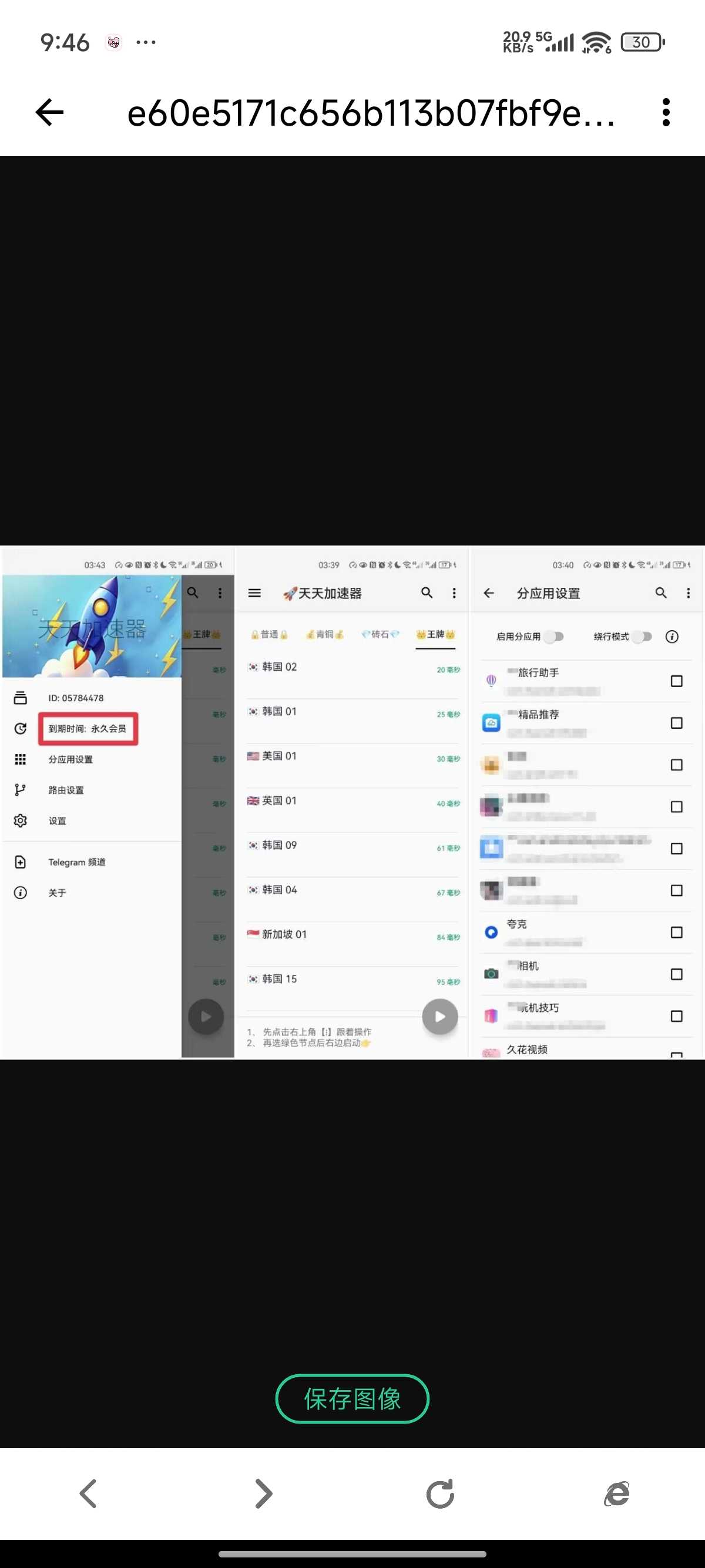The image size is (705, 1568).
Task: Enable the 启用分应用 switch
Action: (553, 637)
